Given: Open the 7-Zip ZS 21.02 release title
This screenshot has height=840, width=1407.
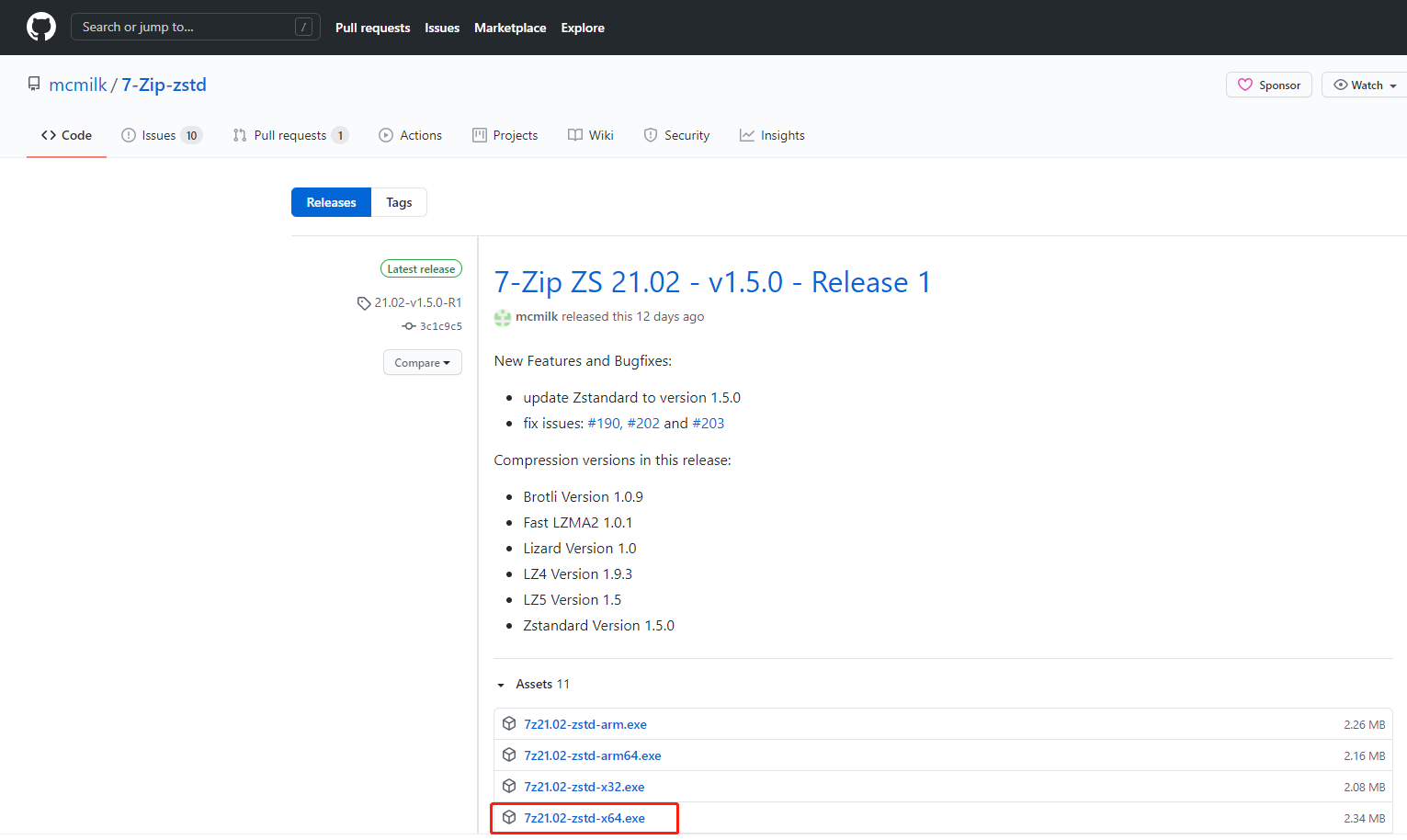Looking at the screenshot, I should tap(712, 282).
